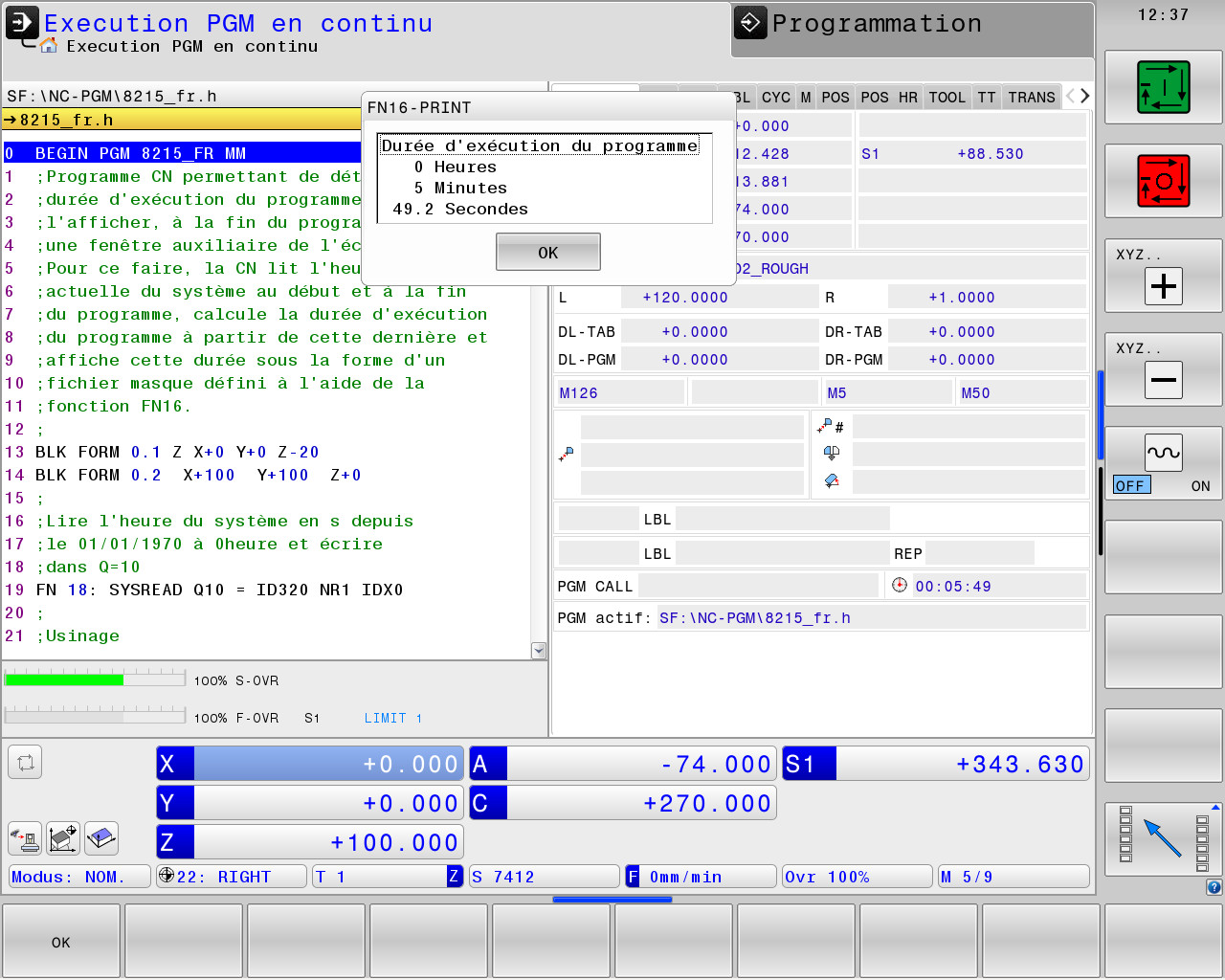The height and width of the screenshot is (980, 1225).
Task: Click the dialog title Durée d'exécution du programme
Action: click(540, 145)
